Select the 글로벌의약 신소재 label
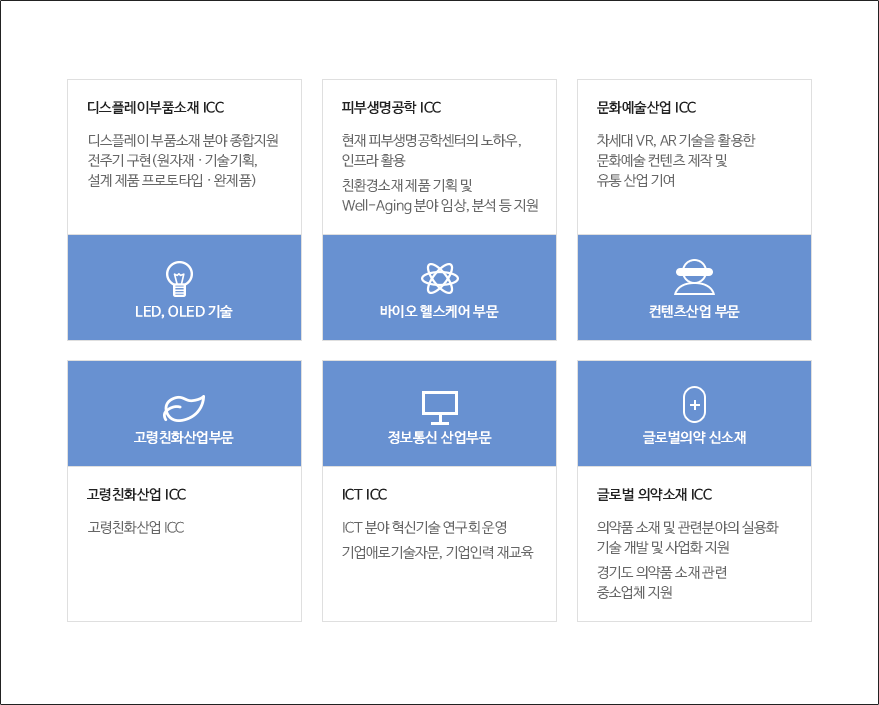 (x=694, y=437)
